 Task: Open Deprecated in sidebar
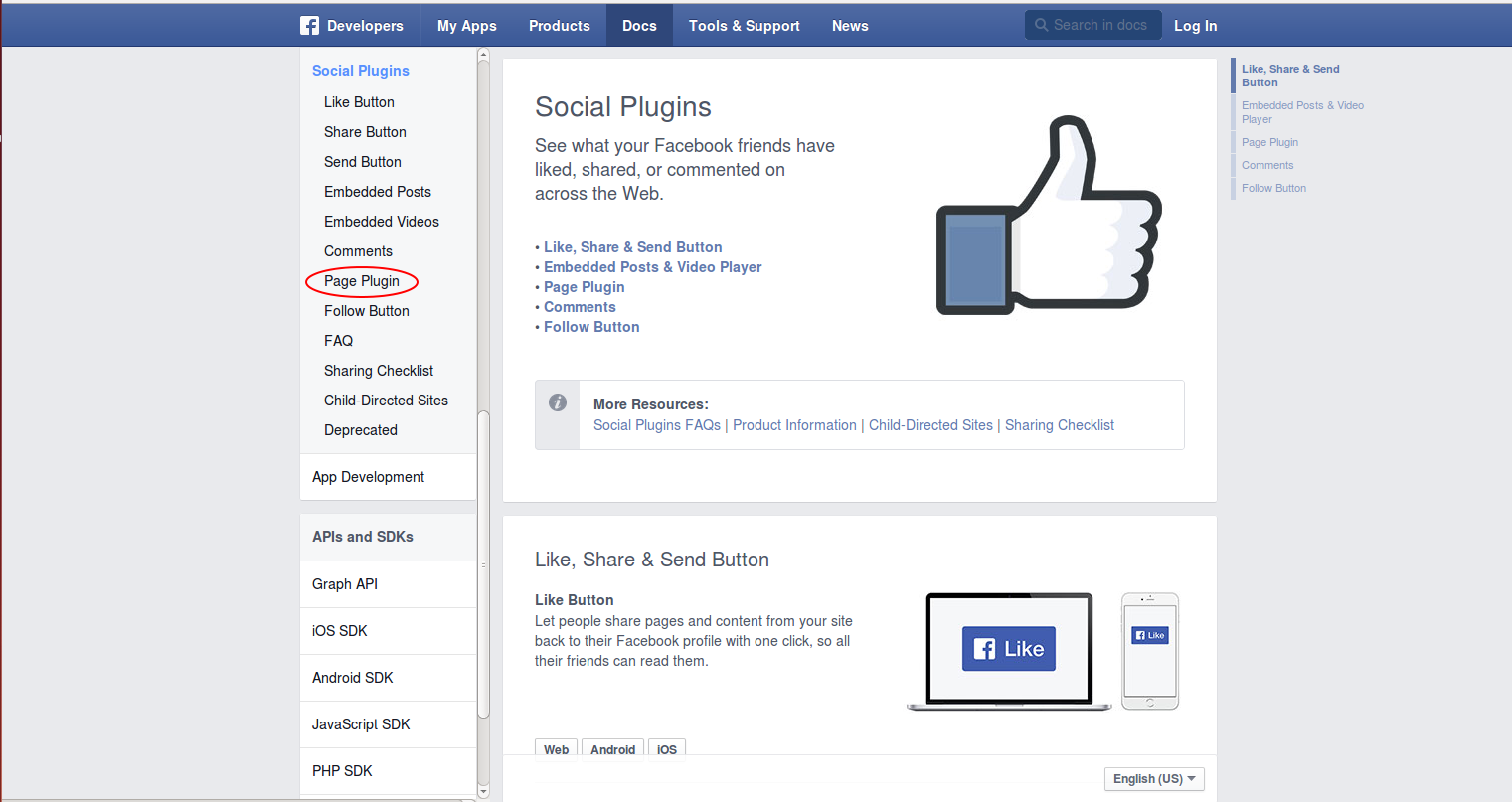(361, 430)
